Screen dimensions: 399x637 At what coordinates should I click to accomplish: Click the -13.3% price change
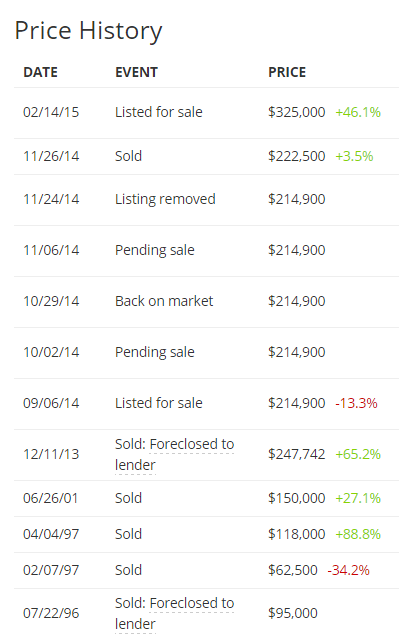pos(356,403)
